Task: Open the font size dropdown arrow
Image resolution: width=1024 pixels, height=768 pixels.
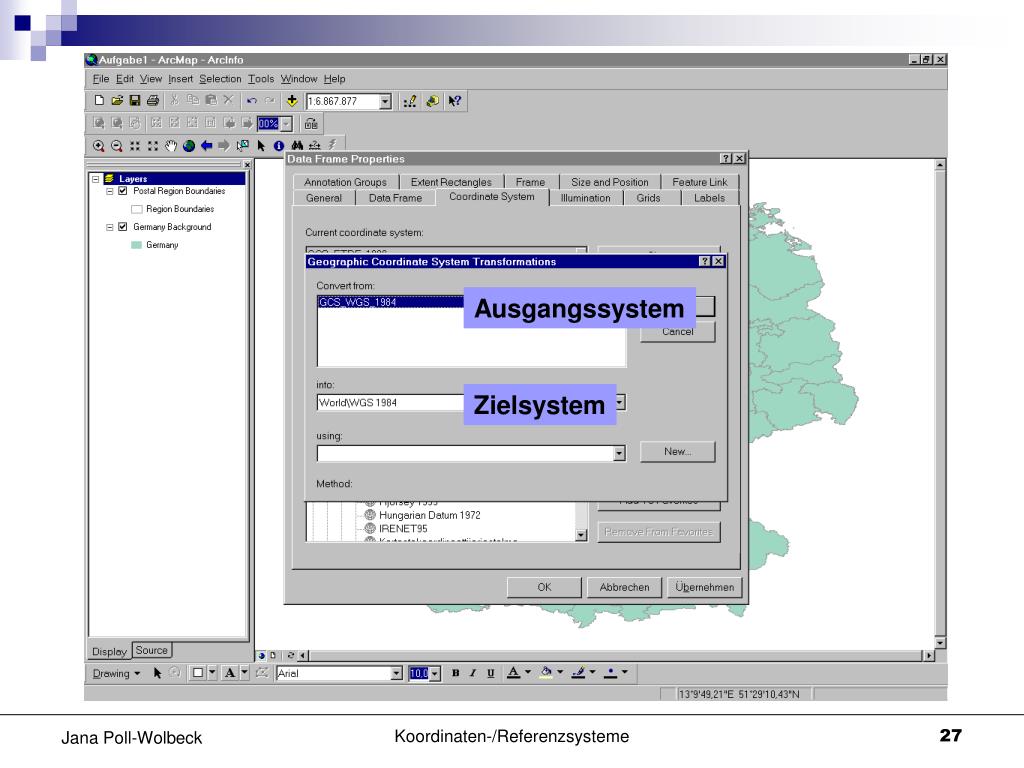Action: pos(435,673)
